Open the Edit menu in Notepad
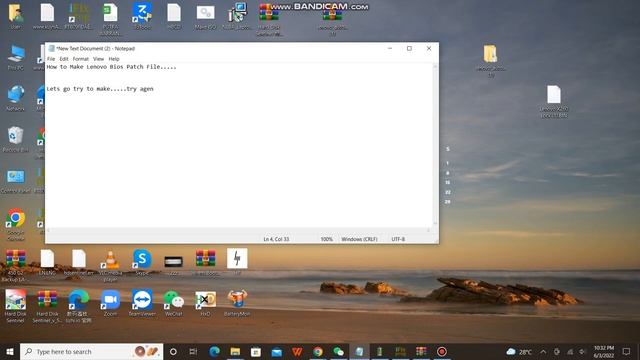The width and height of the screenshot is (640, 360). [64, 59]
